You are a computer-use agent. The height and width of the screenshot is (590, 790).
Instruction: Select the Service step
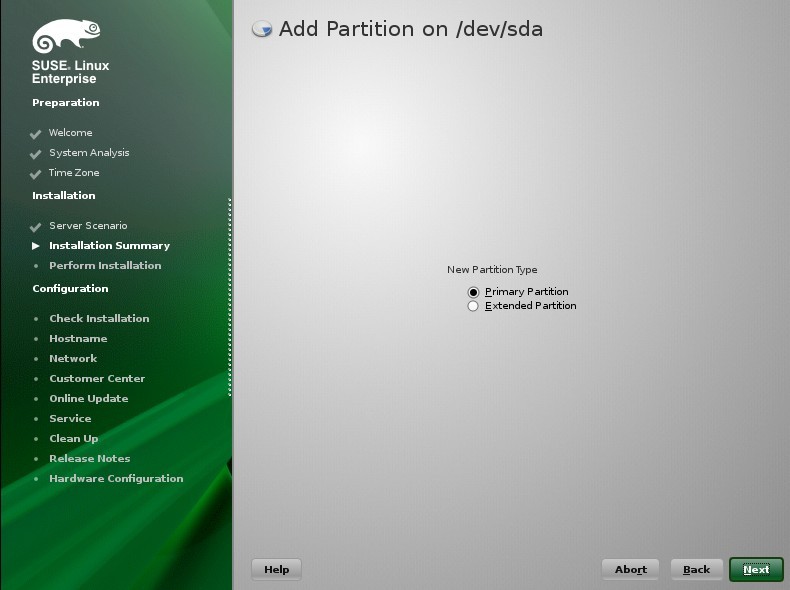point(70,418)
